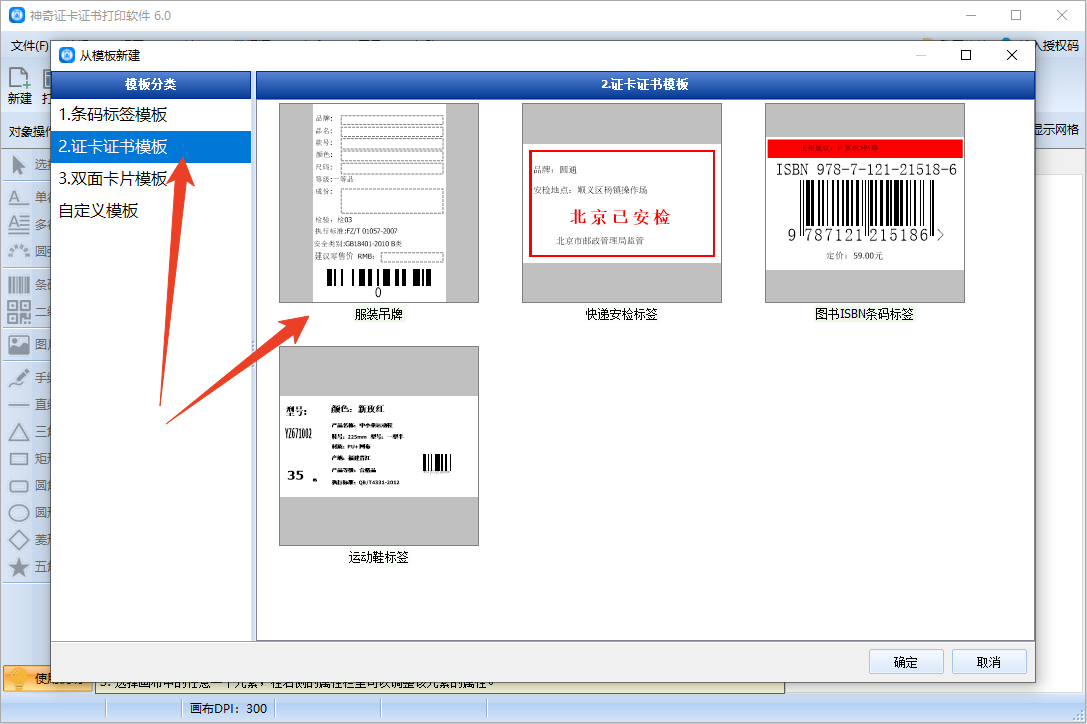Image resolution: width=1087 pixels, height=724 pixels.
Task: Select the ellipse shape tool
Action: point(19,513)
